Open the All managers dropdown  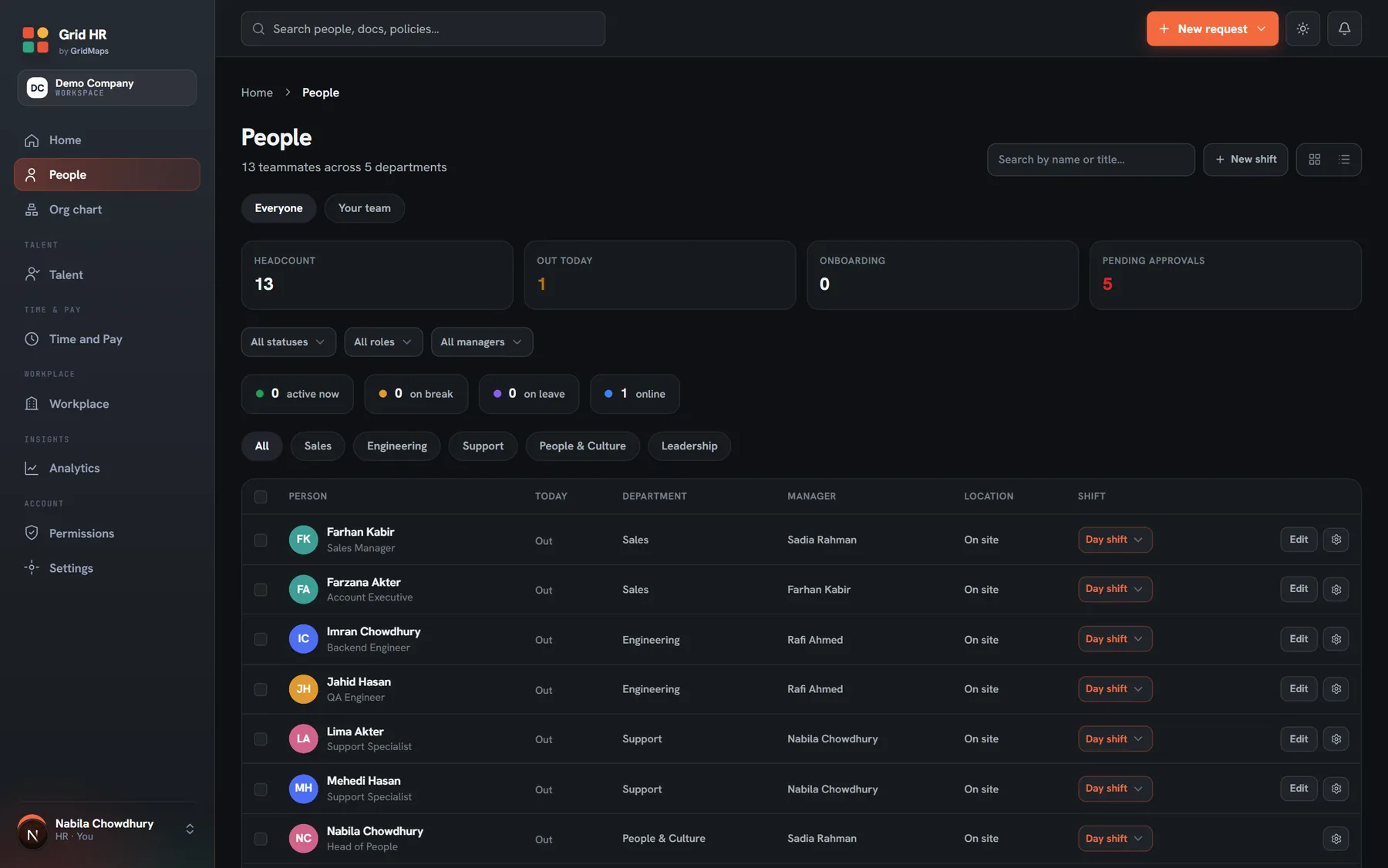(x=482, y=342)
